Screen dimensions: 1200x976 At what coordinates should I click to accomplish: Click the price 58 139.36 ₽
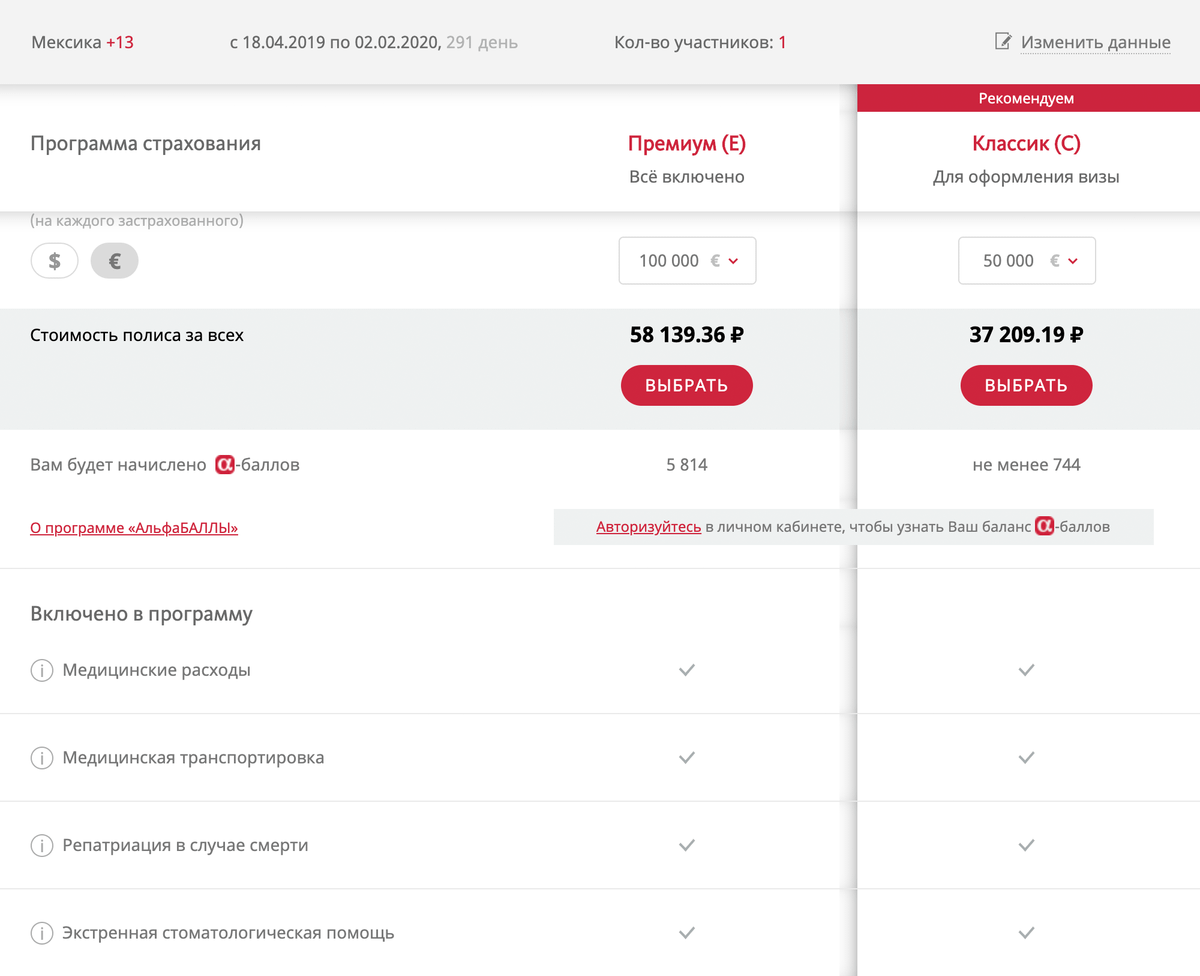[x=687, y=335]
